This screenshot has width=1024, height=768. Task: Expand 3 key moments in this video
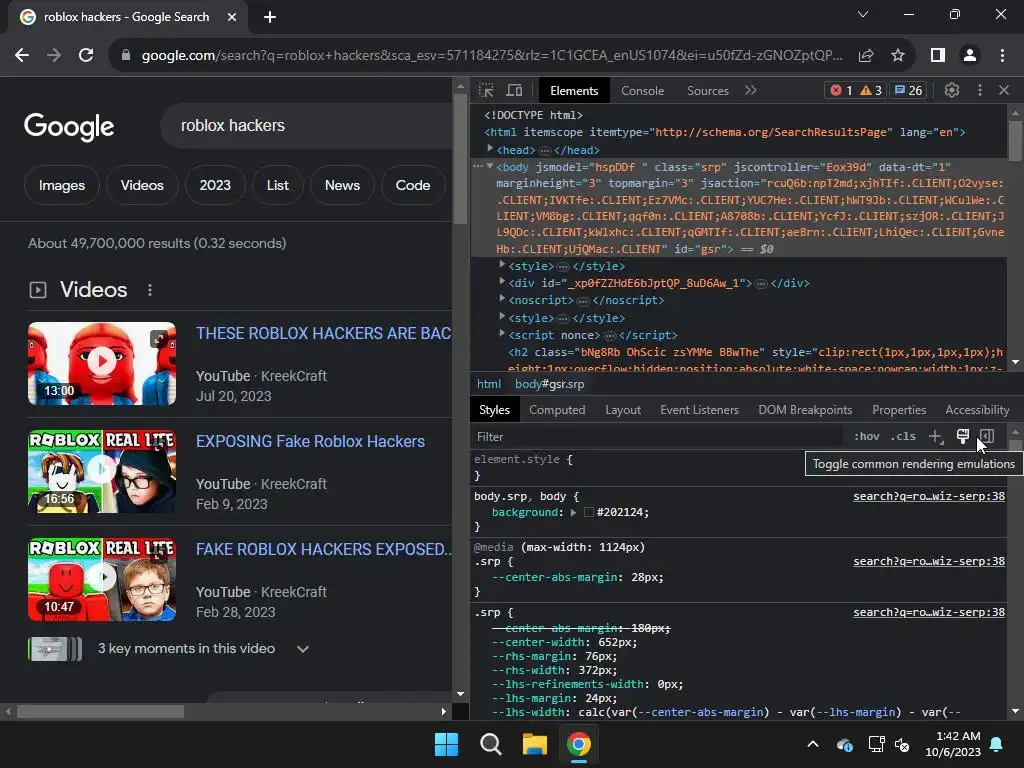(x=302, y=649)
